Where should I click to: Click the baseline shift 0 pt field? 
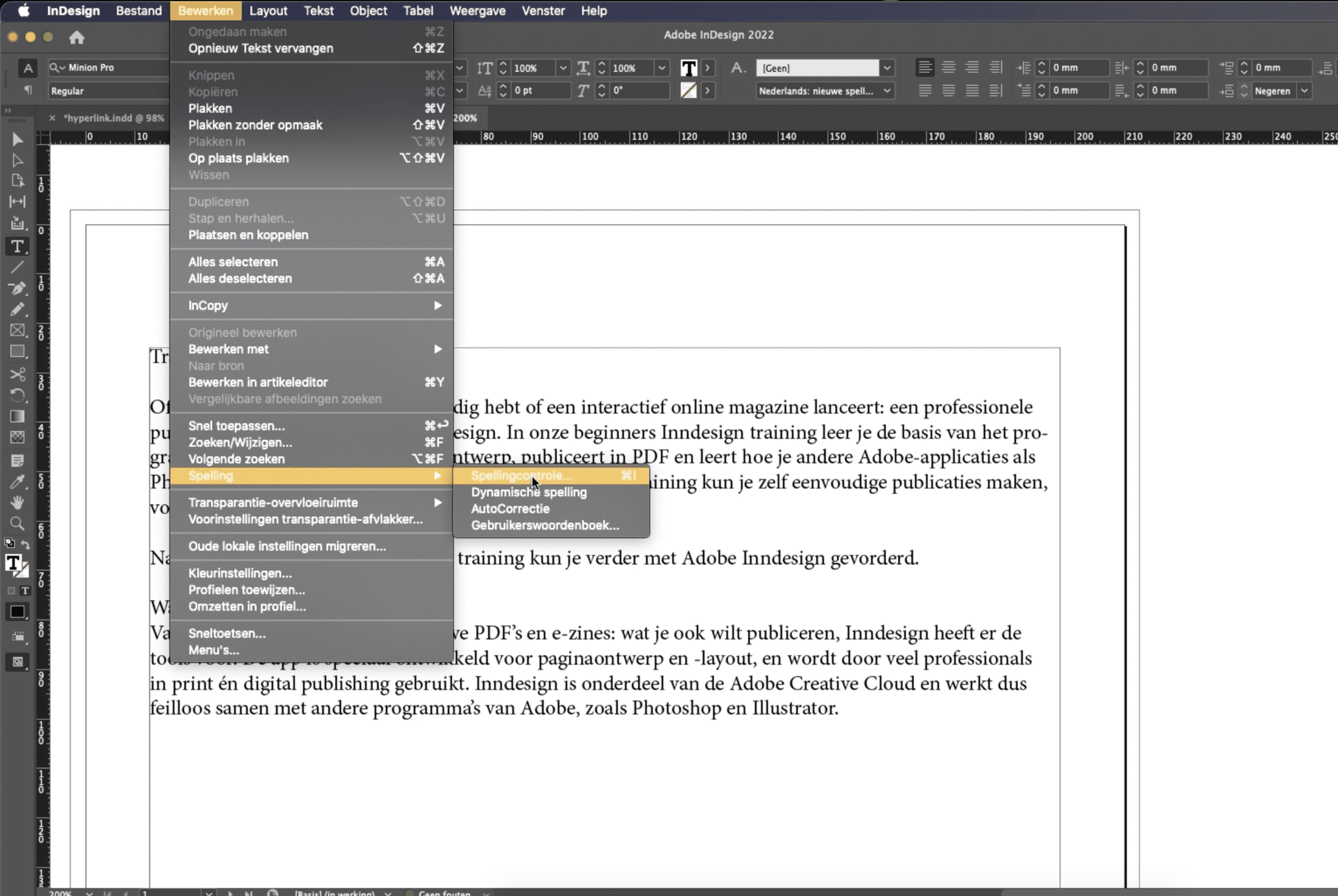(541, 91)
